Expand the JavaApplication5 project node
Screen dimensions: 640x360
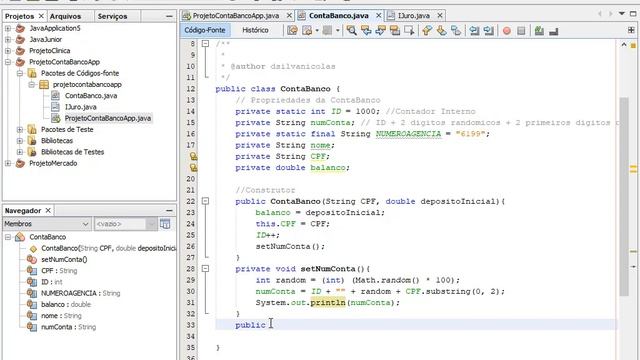click(x=8, y=28)
